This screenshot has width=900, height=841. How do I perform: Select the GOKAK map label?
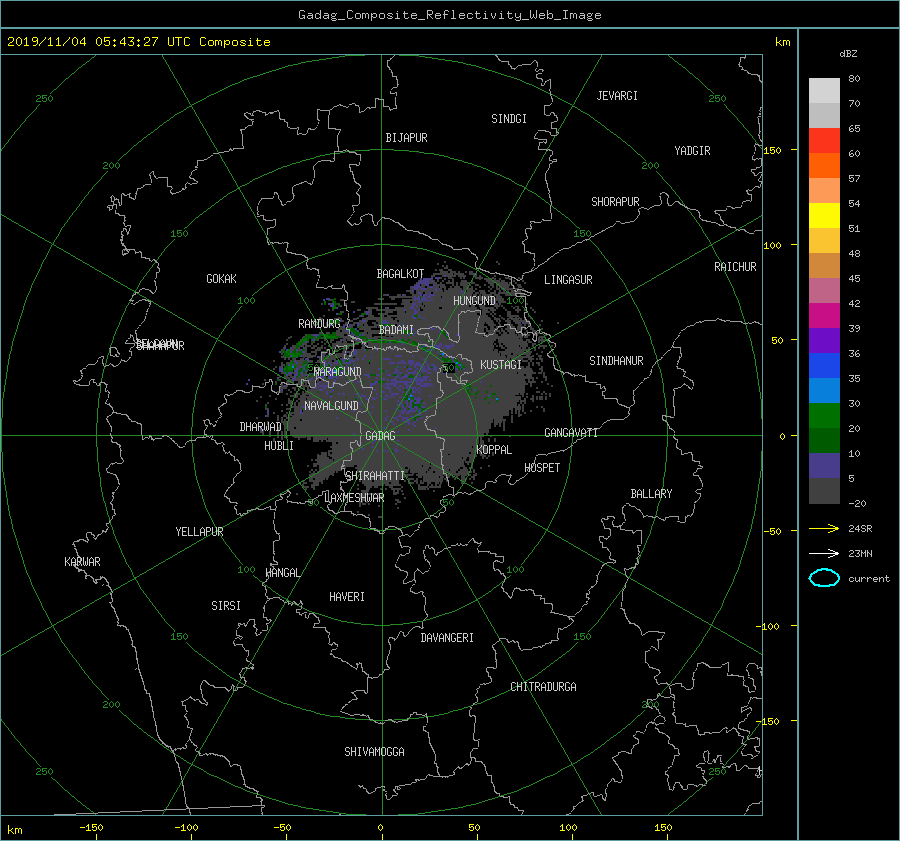pos(222,279)
